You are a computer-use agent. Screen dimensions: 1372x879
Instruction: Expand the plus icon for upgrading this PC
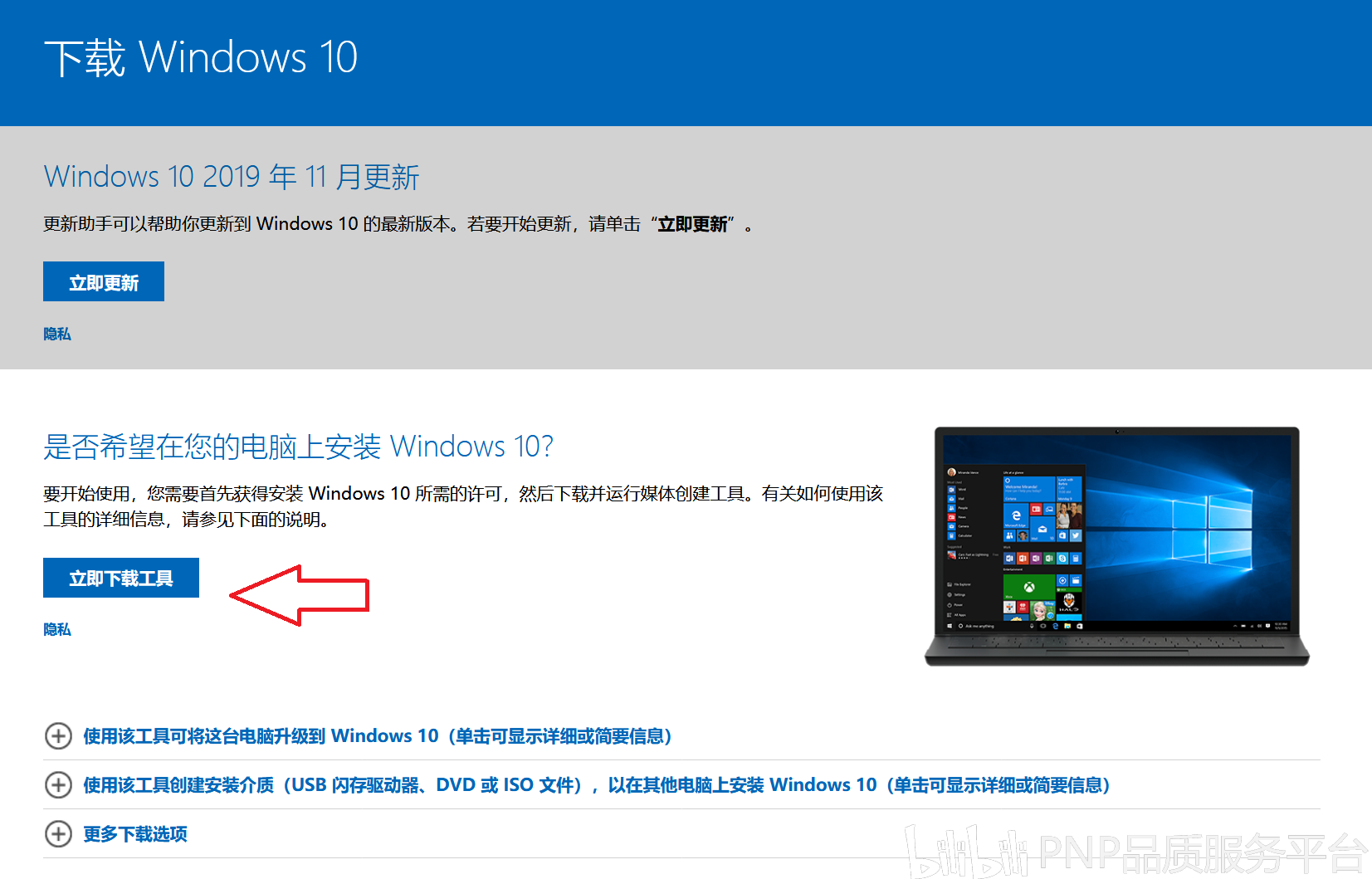coord(58,736)
